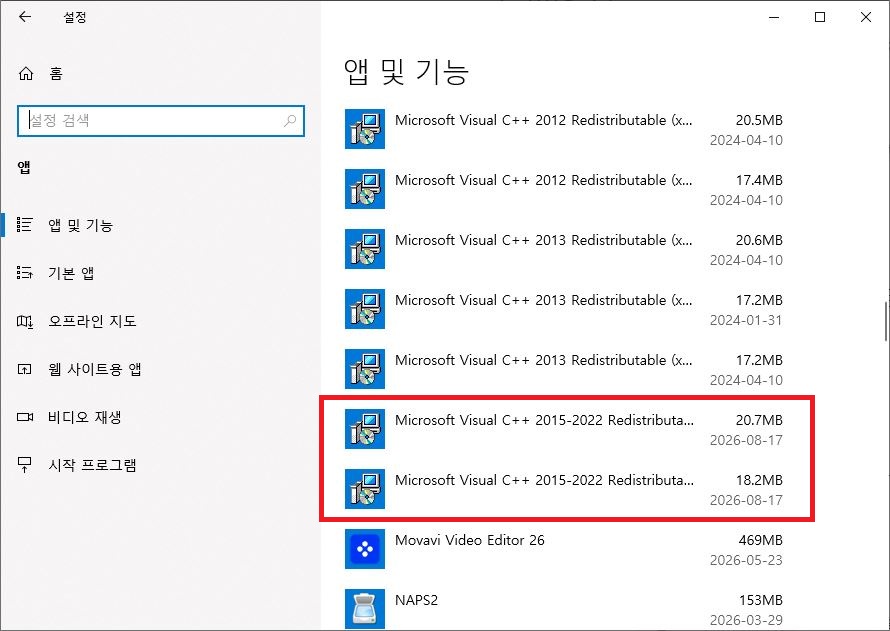Click the search magnifier icon
The image size is (890, 631).
coord(290,120)
